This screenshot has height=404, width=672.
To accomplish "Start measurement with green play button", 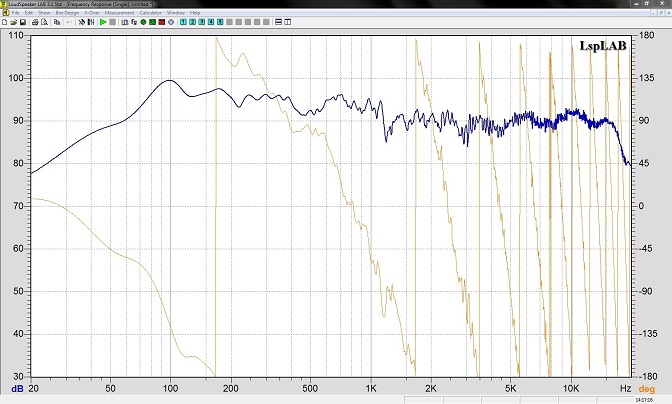I will 103,22.
